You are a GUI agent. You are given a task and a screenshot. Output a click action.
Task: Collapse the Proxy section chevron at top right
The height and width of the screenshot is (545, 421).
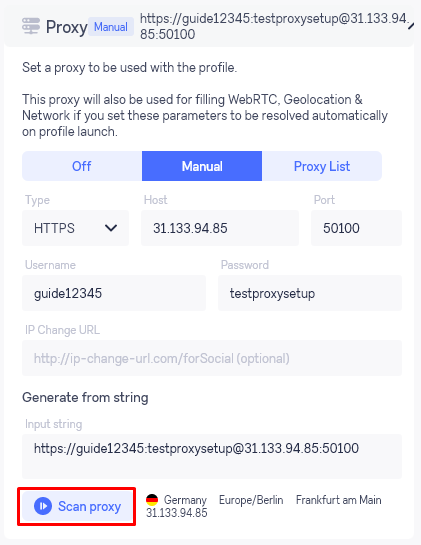point(411,26)
